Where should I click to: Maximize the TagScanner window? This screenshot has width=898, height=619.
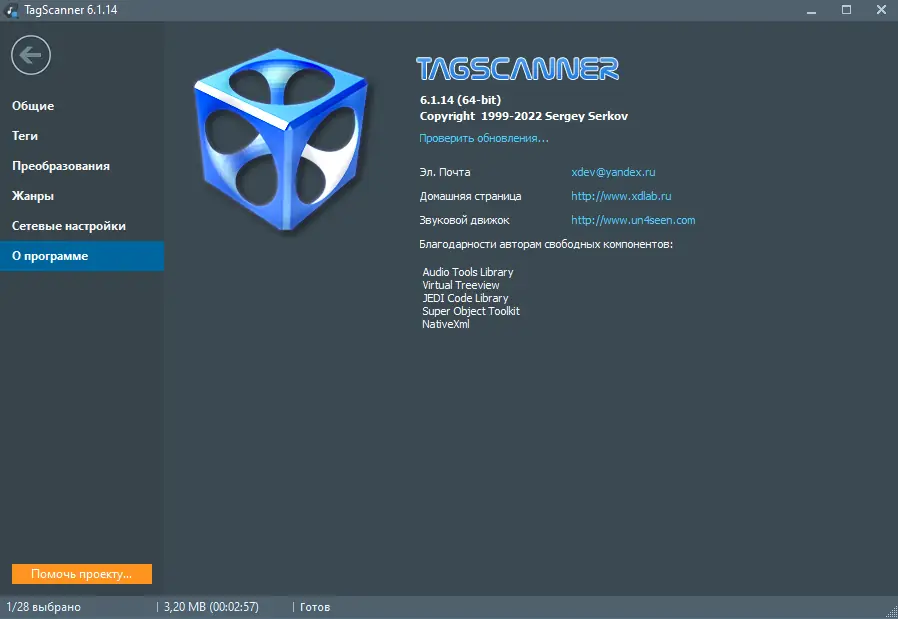tap(846, 10)
